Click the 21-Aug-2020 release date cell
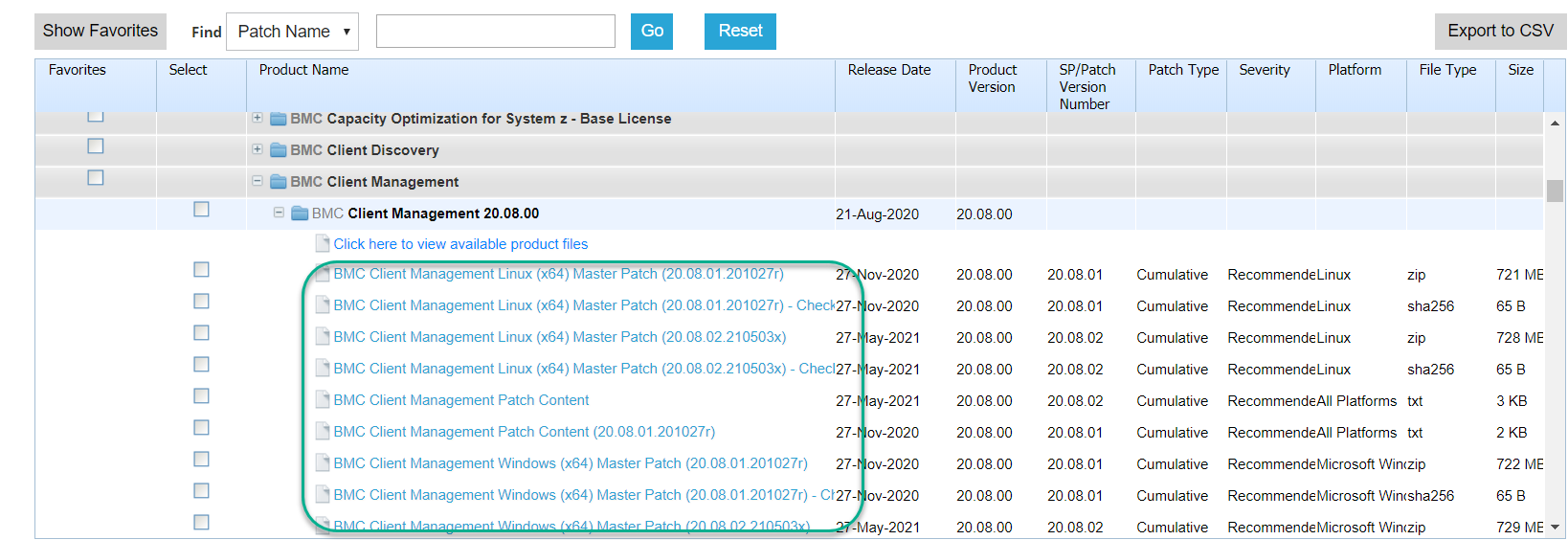 [877, 214]
